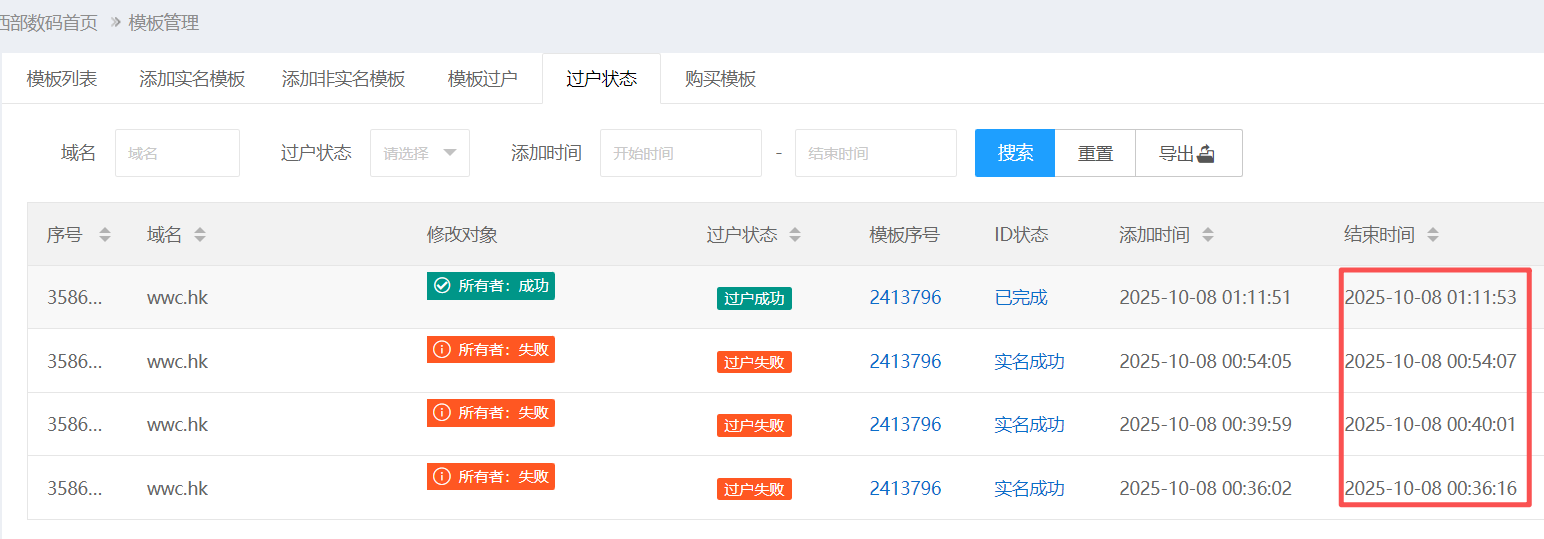Image resolution: width=1544 pixels, height=539 pixels.
Task: Click the 已完成 ID status link
Action: tap(1021, 297)
